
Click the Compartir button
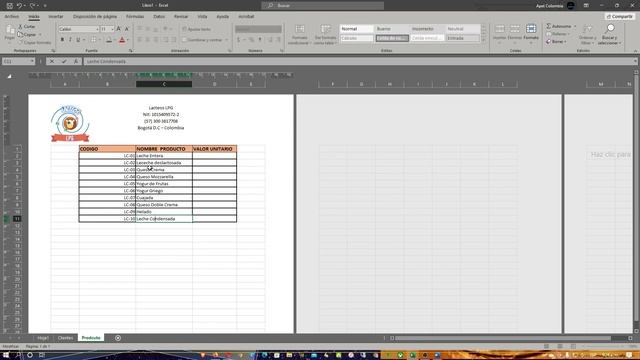[620, 17]
